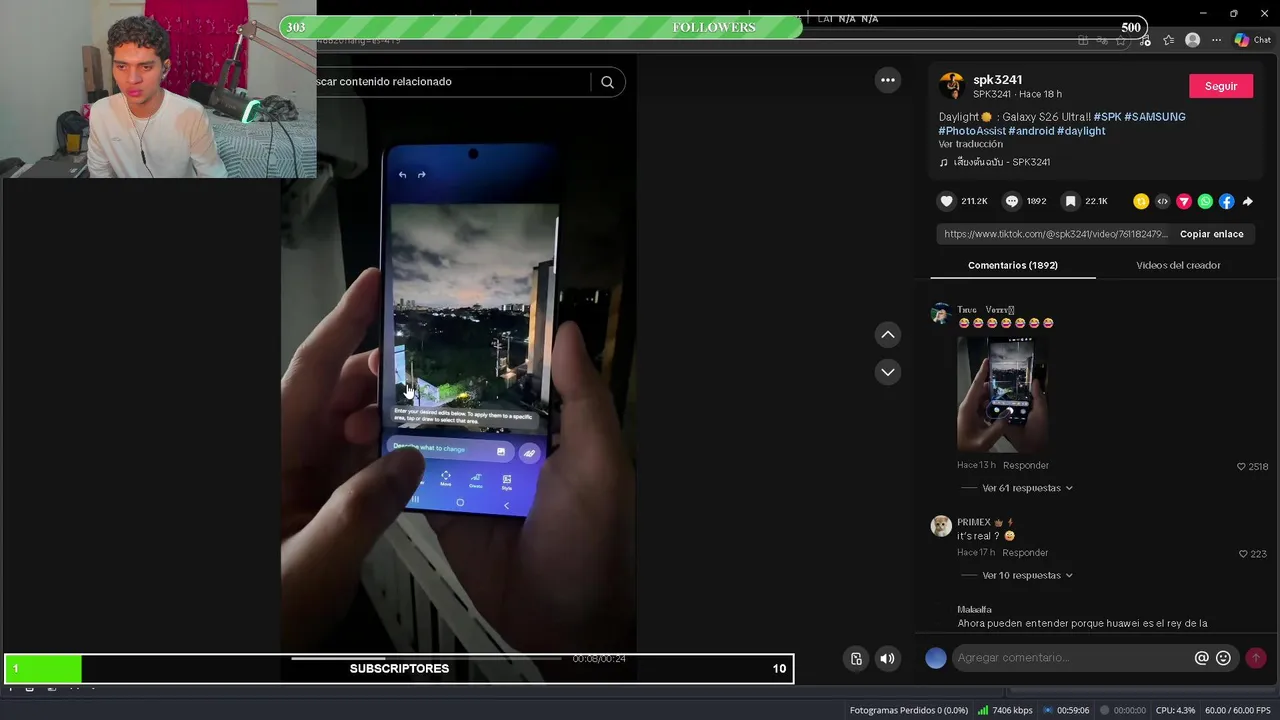
Task: Open the Copilot Chat button
Action: tap(1252, 40)
